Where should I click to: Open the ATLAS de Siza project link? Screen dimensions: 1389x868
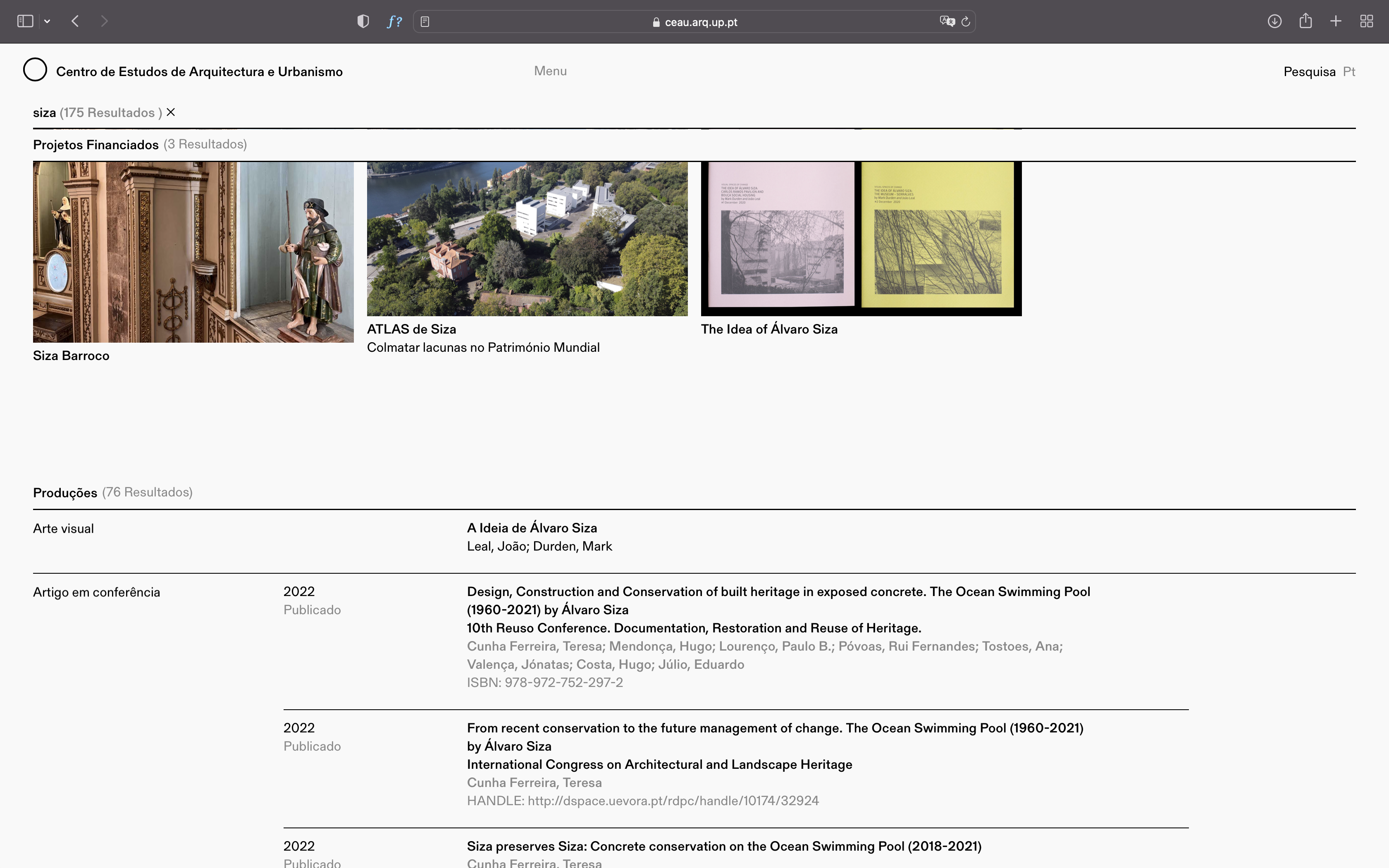[411, 329]
